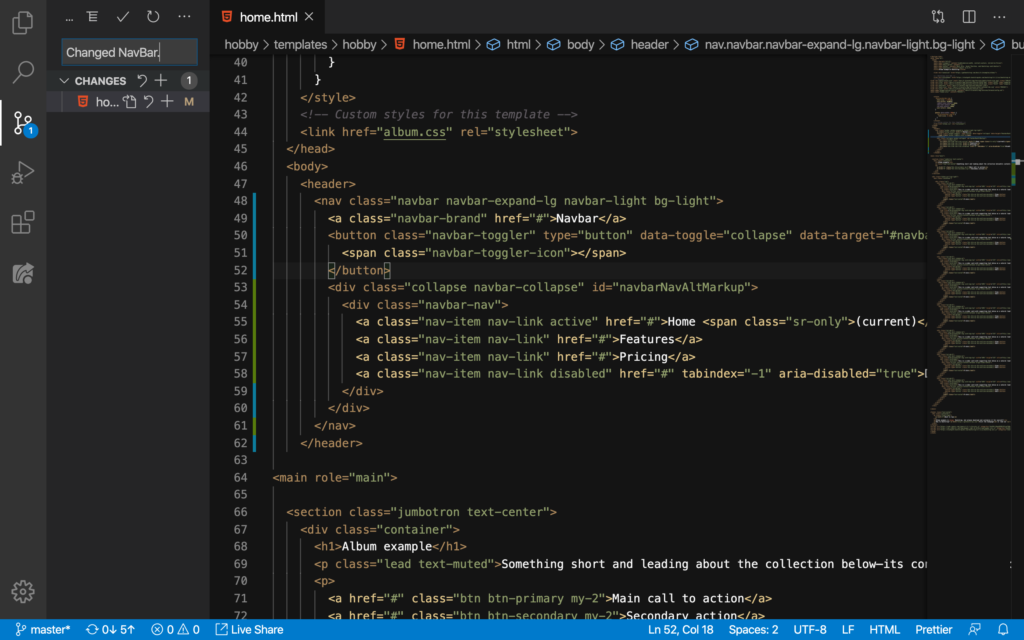Select the nav.navbar breadcrumb element
Screen dimensions: 1024x640
pyautogui.click(x=839, y=44)
